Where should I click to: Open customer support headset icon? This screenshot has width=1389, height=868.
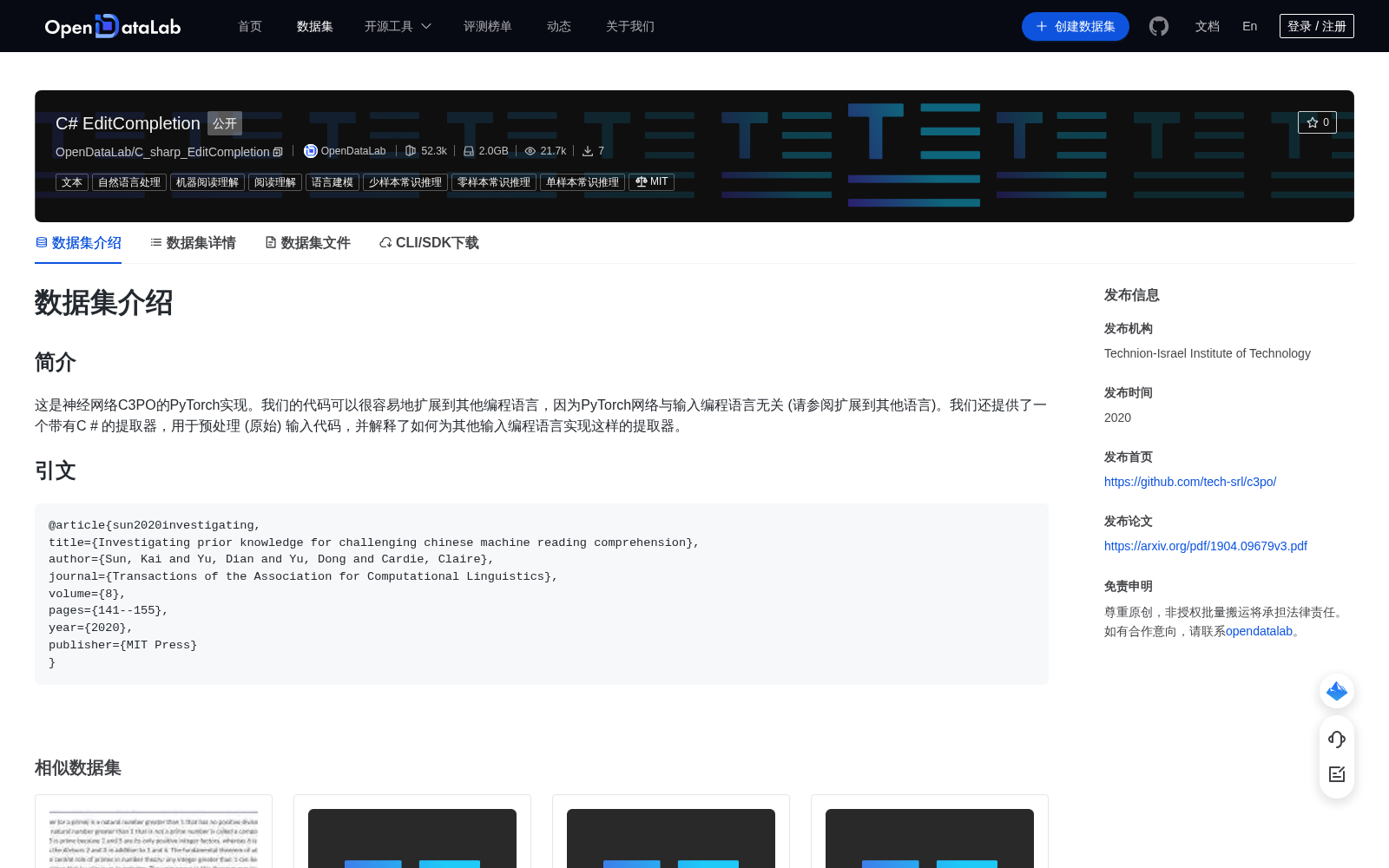(1337, 740)
